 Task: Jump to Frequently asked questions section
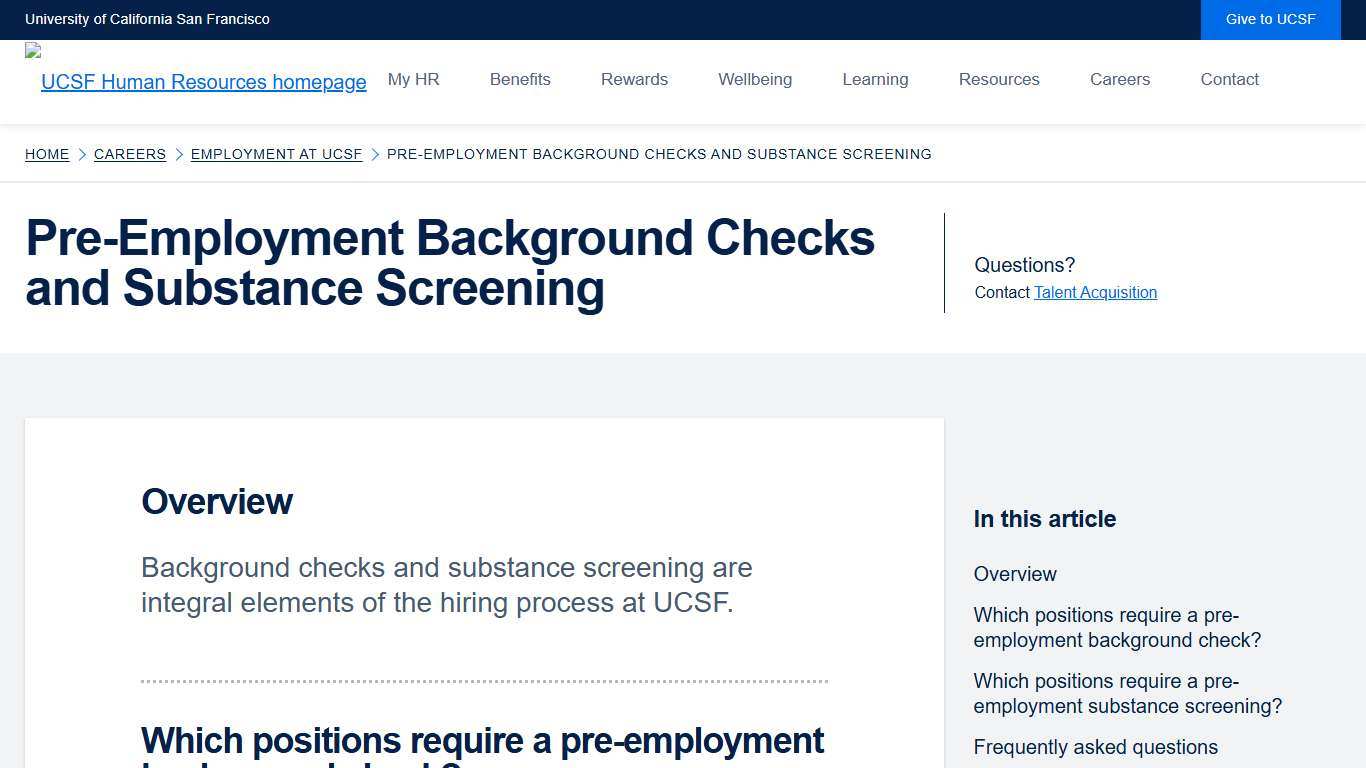coord(1095,747)
